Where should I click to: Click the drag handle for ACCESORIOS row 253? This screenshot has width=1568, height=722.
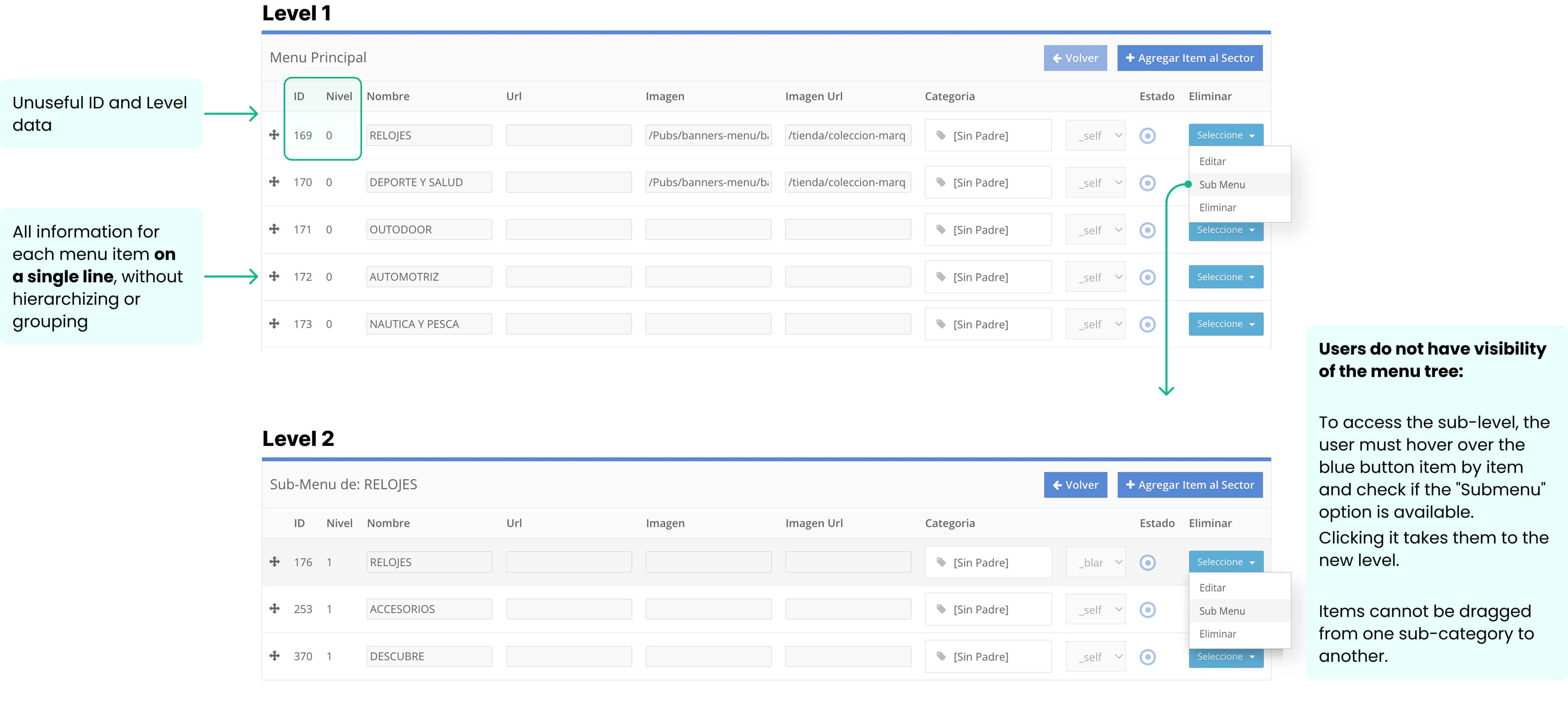[x=274, y=608]
